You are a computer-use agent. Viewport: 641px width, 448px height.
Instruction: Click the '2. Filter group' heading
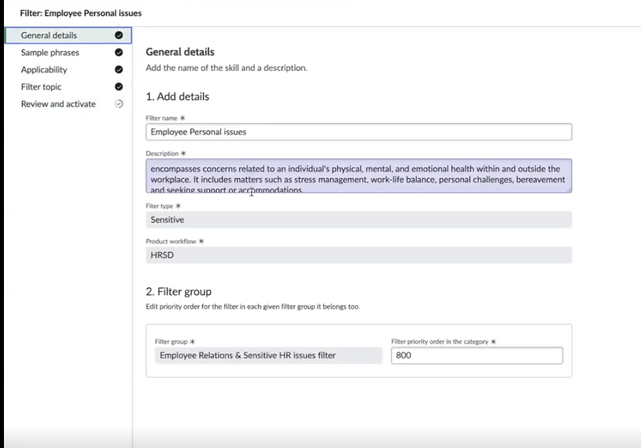tap(179, 291)
